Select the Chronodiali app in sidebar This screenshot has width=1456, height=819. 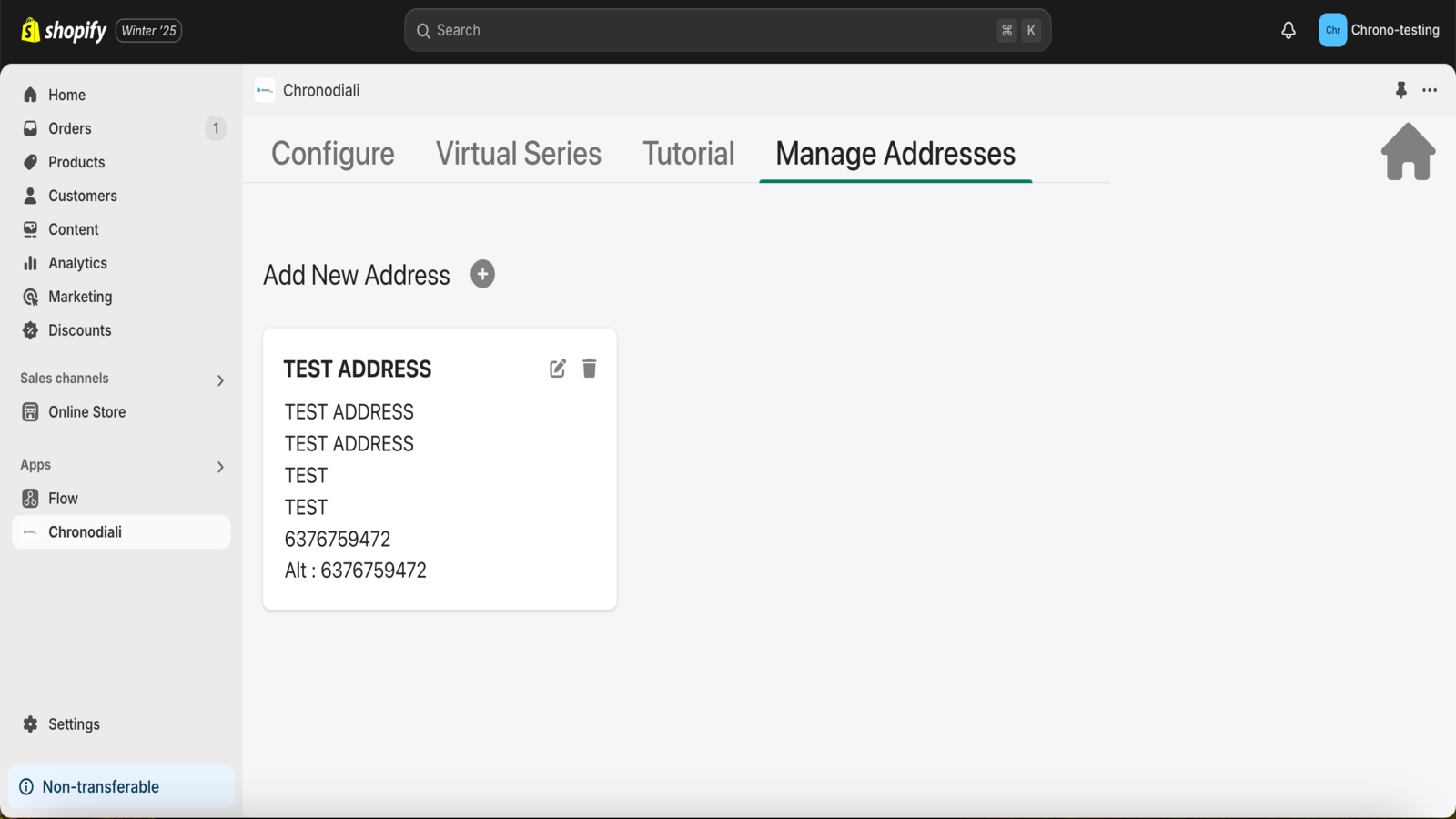pyautogui.click(x=86, y=531)
